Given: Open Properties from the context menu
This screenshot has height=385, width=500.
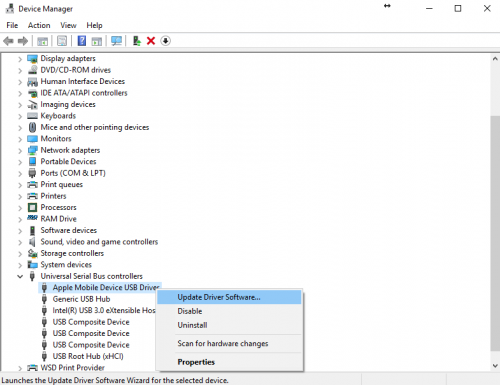Looking at the screenshot, I should coord(229,362).
